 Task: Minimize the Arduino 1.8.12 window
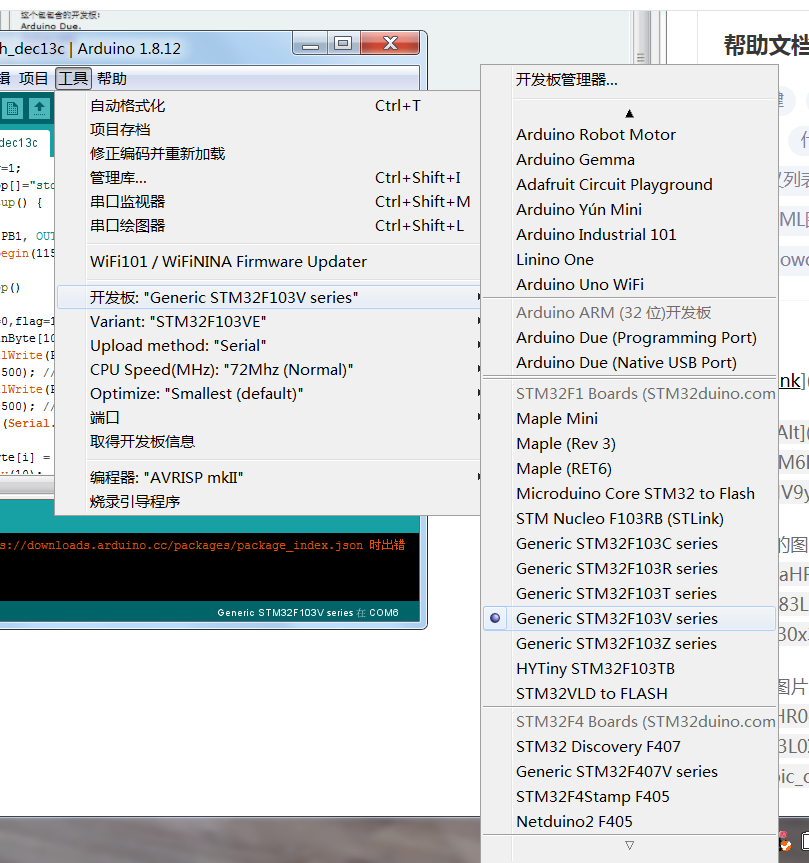click(x=310, y=43)
